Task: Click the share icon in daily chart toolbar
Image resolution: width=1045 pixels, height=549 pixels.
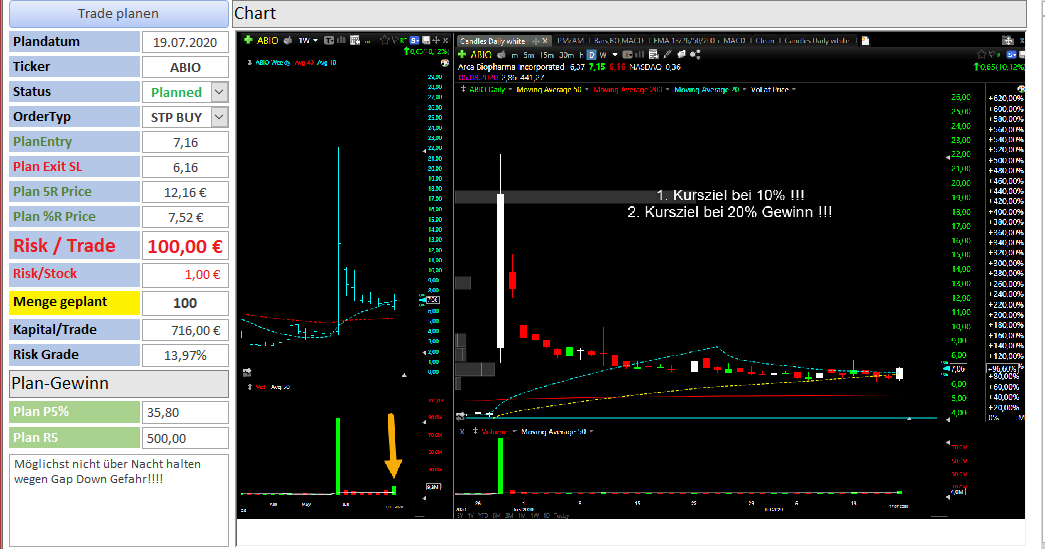Action: [x=695, y=55]
